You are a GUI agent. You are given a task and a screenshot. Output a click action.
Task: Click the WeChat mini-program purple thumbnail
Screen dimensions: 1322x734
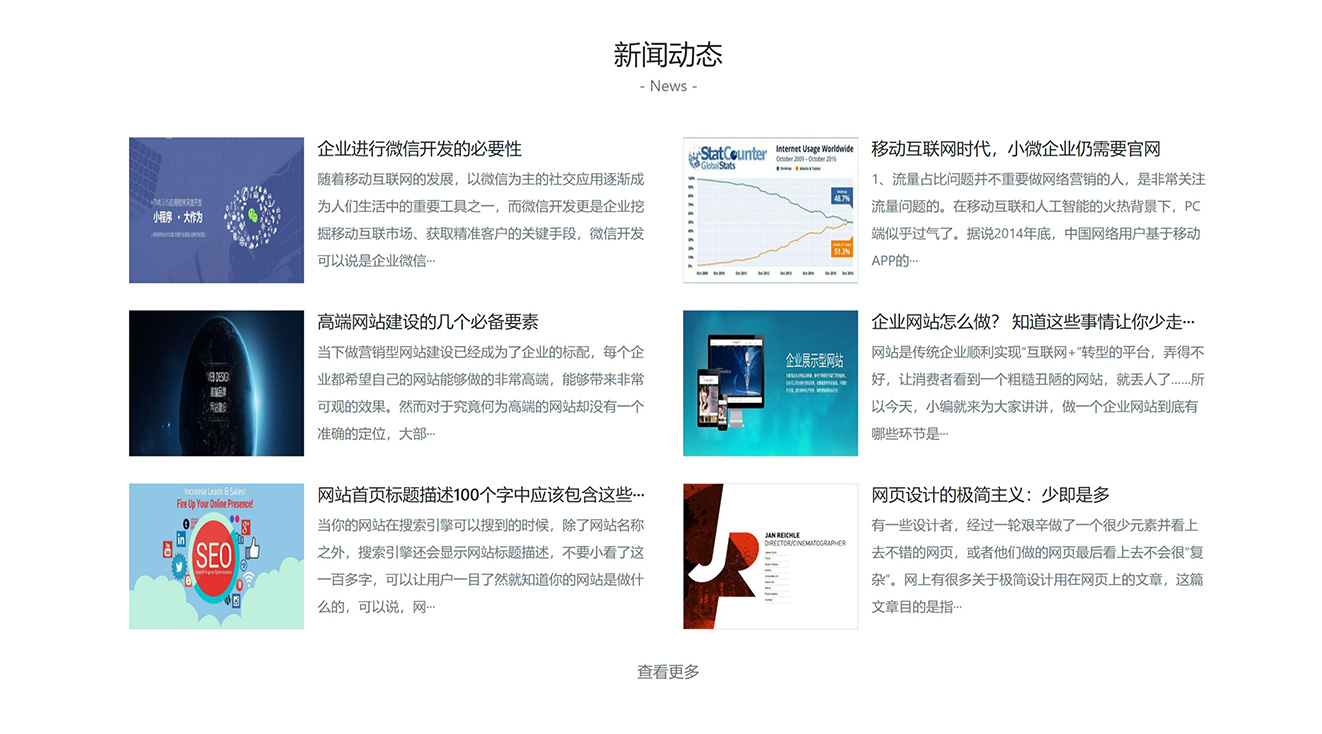point(216,210)
